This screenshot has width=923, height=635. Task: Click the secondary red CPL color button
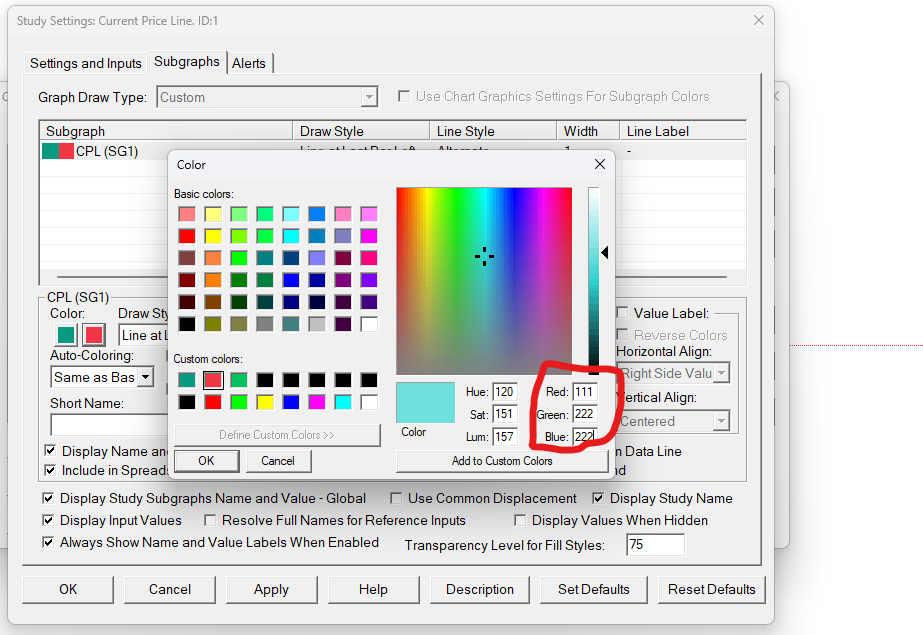94,335
